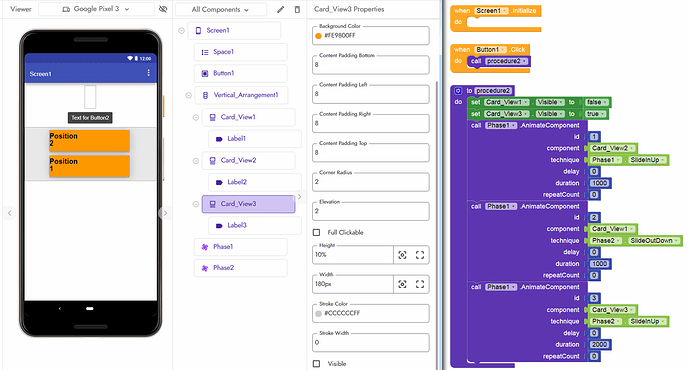Click the rename pencil icon
Image resolution: width=690 pixels, height=370 pixels.
tap(281, 9)
